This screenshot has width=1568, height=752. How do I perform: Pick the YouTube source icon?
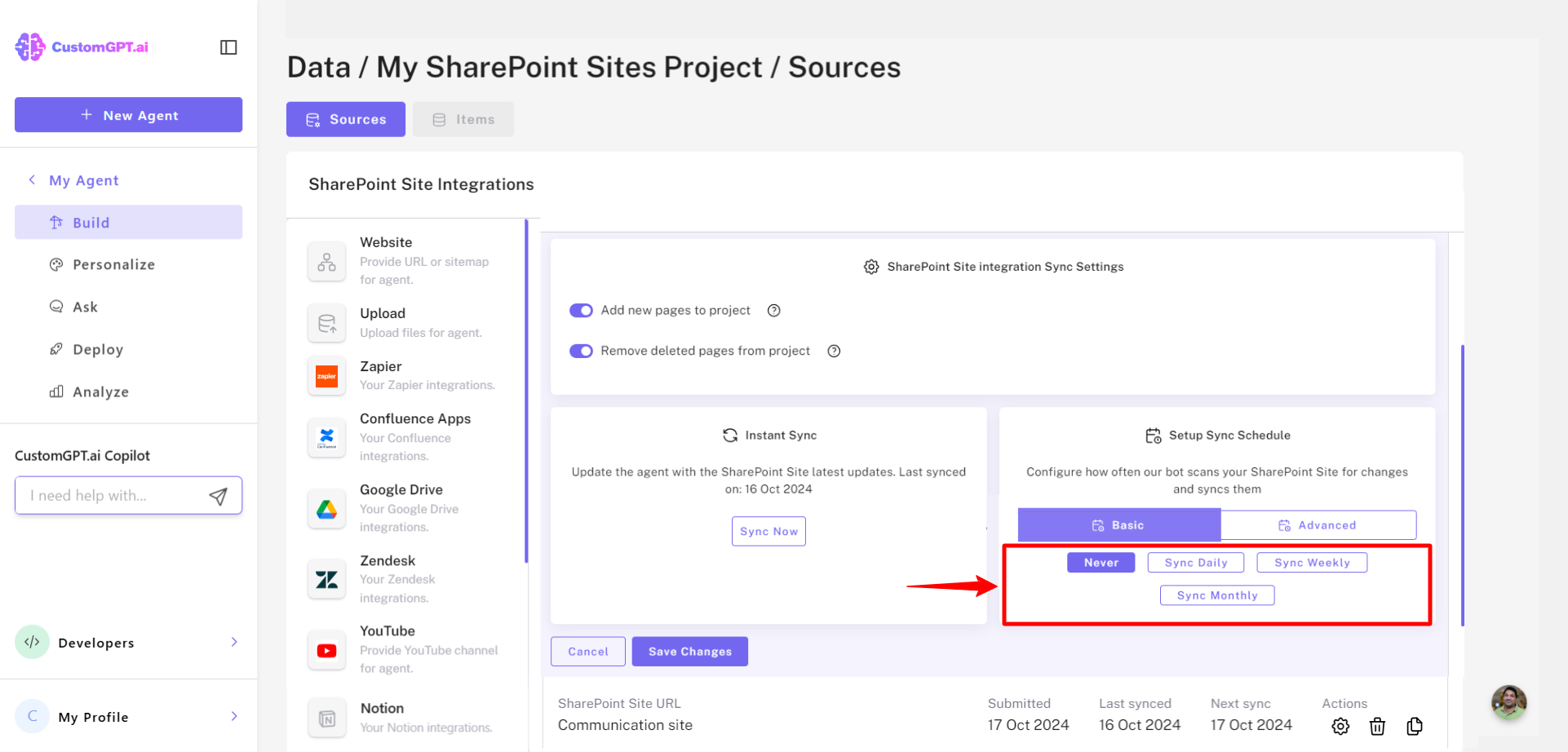coord(326,650)
